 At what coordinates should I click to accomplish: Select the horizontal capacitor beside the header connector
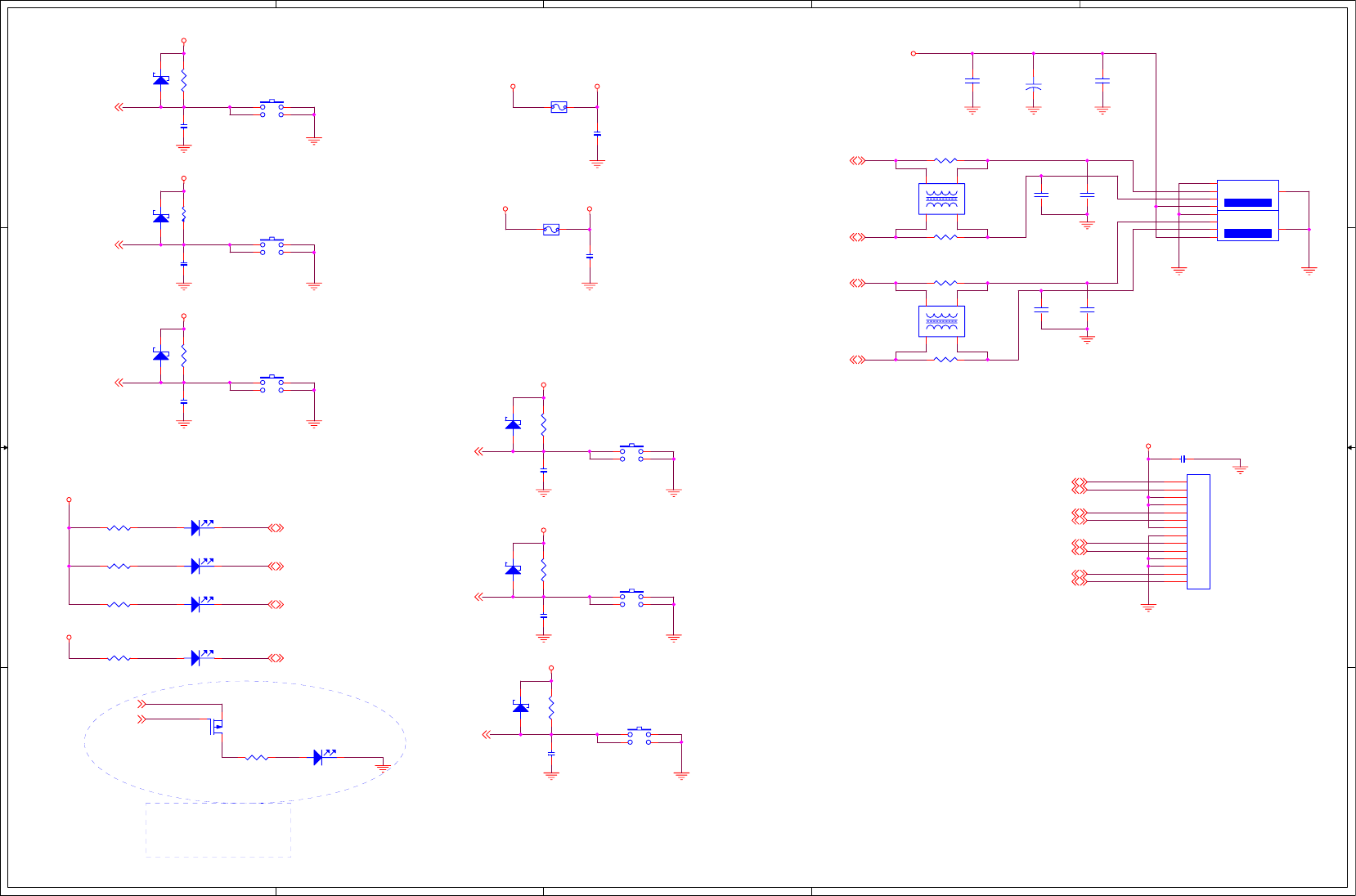(x=1183, y=459)
